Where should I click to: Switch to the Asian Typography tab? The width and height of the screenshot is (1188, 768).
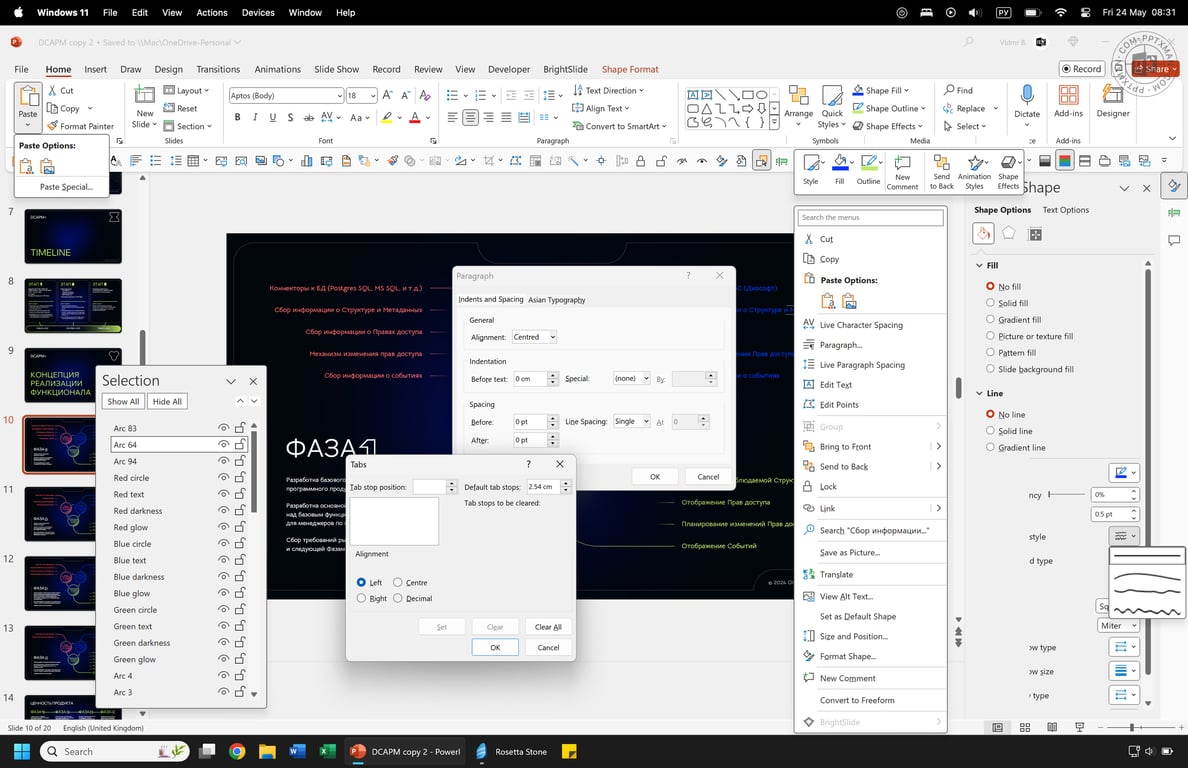557,299
